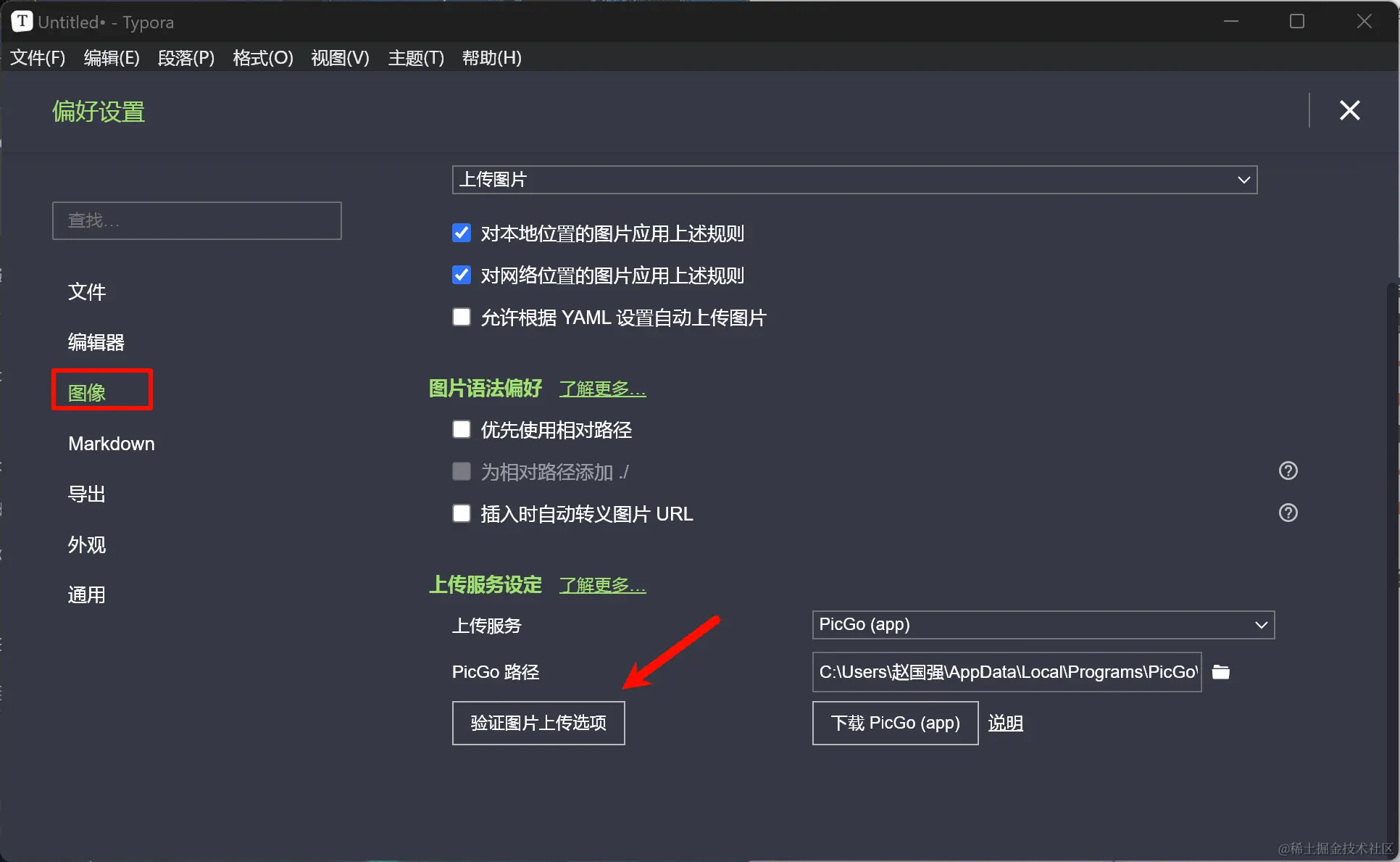Image resolution: width=1400 pixels, height=862 pixels.
Task: Click the folder icon next to PicGo path
Action: click(x=1221, y=672)
